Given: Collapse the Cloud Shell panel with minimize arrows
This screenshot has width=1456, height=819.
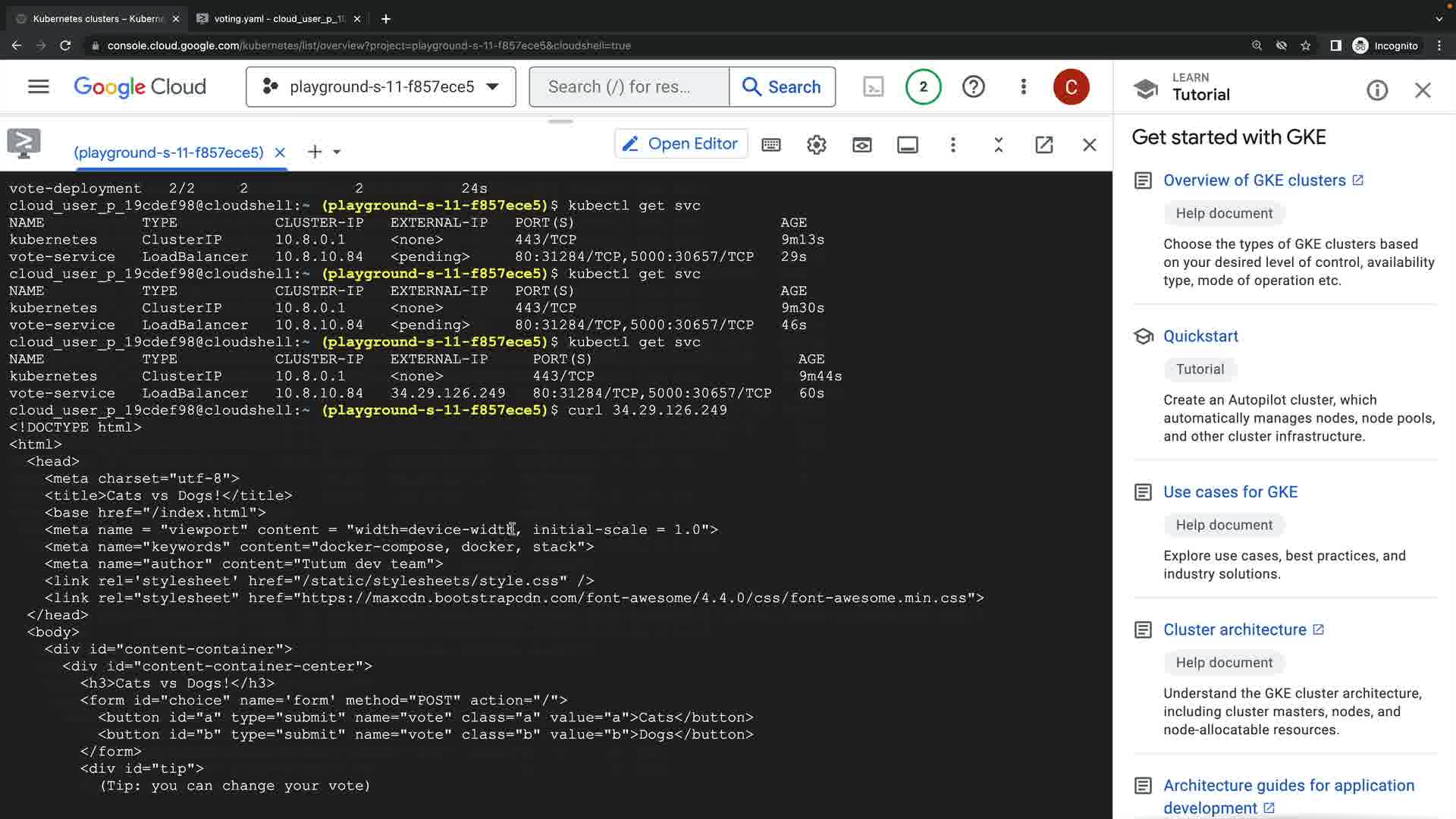Looking at the screenshot, I should point(998,145).
